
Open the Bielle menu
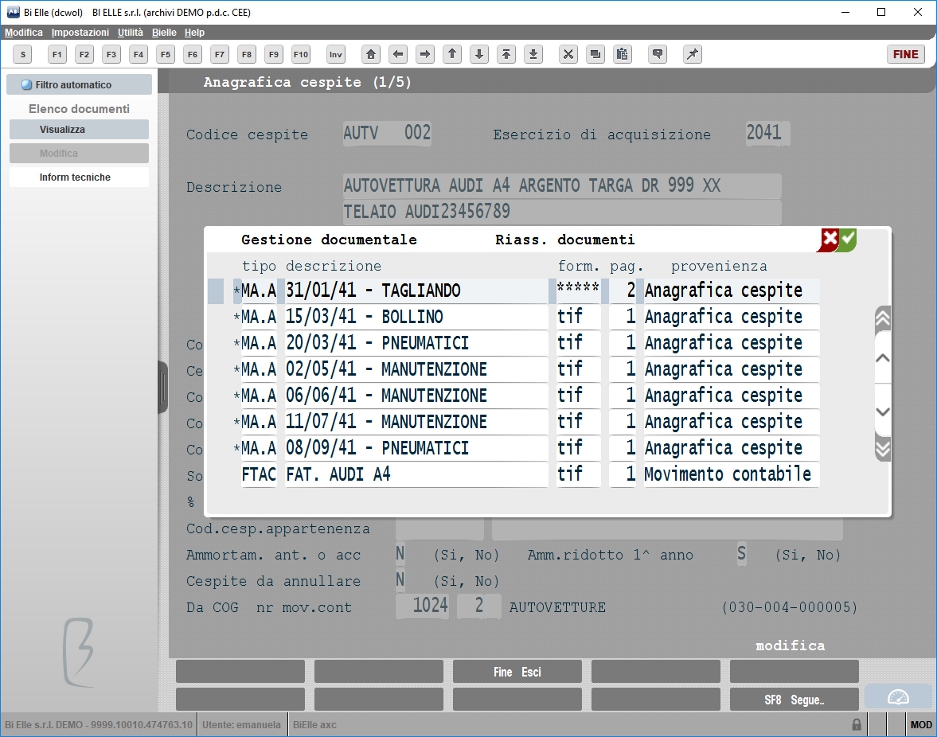pyautogui.click(x=164, y=32)
